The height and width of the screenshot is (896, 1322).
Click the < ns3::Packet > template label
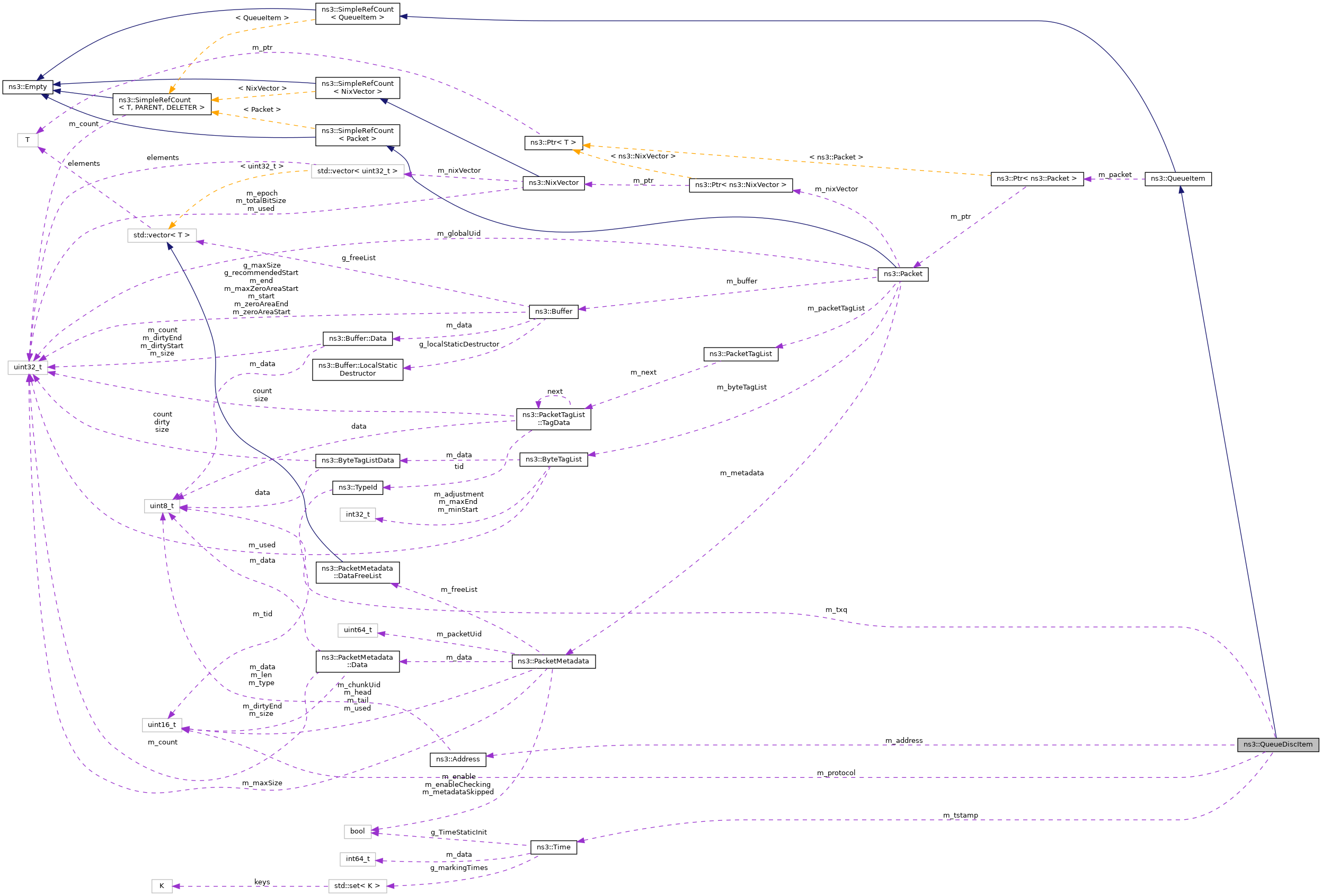(836, 157)
